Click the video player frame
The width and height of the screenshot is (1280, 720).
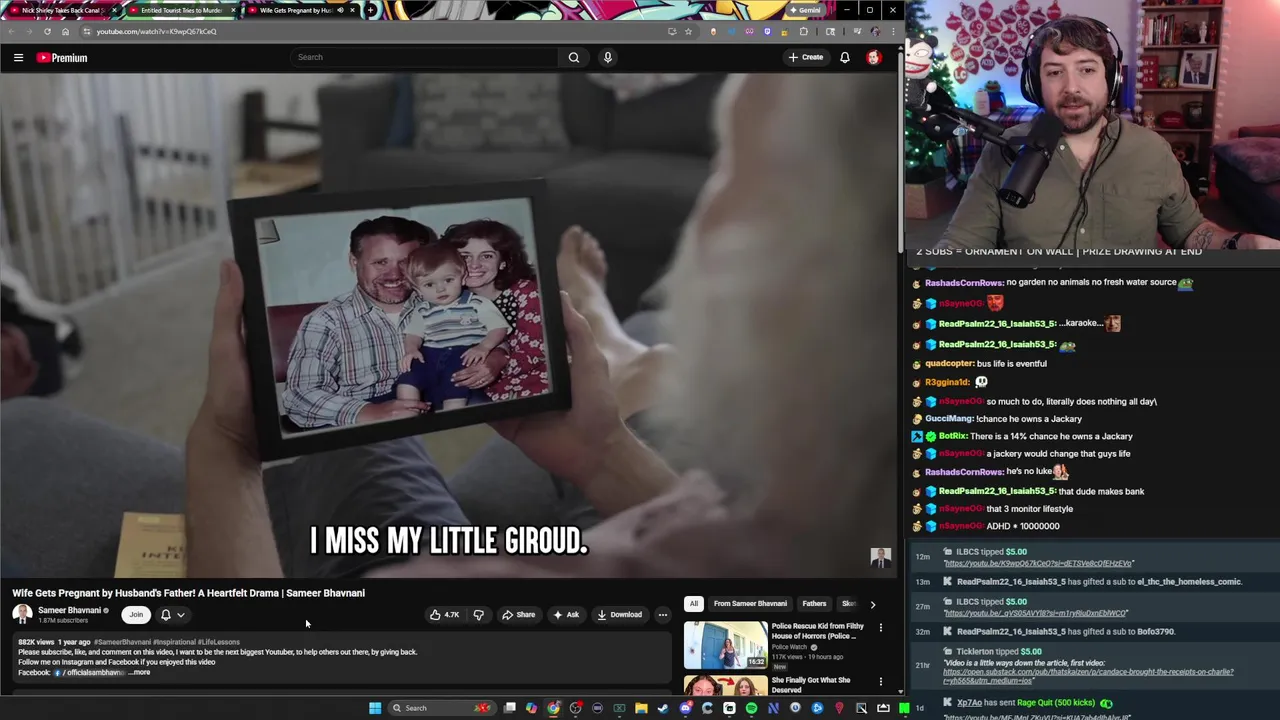(x=450, y=325)
